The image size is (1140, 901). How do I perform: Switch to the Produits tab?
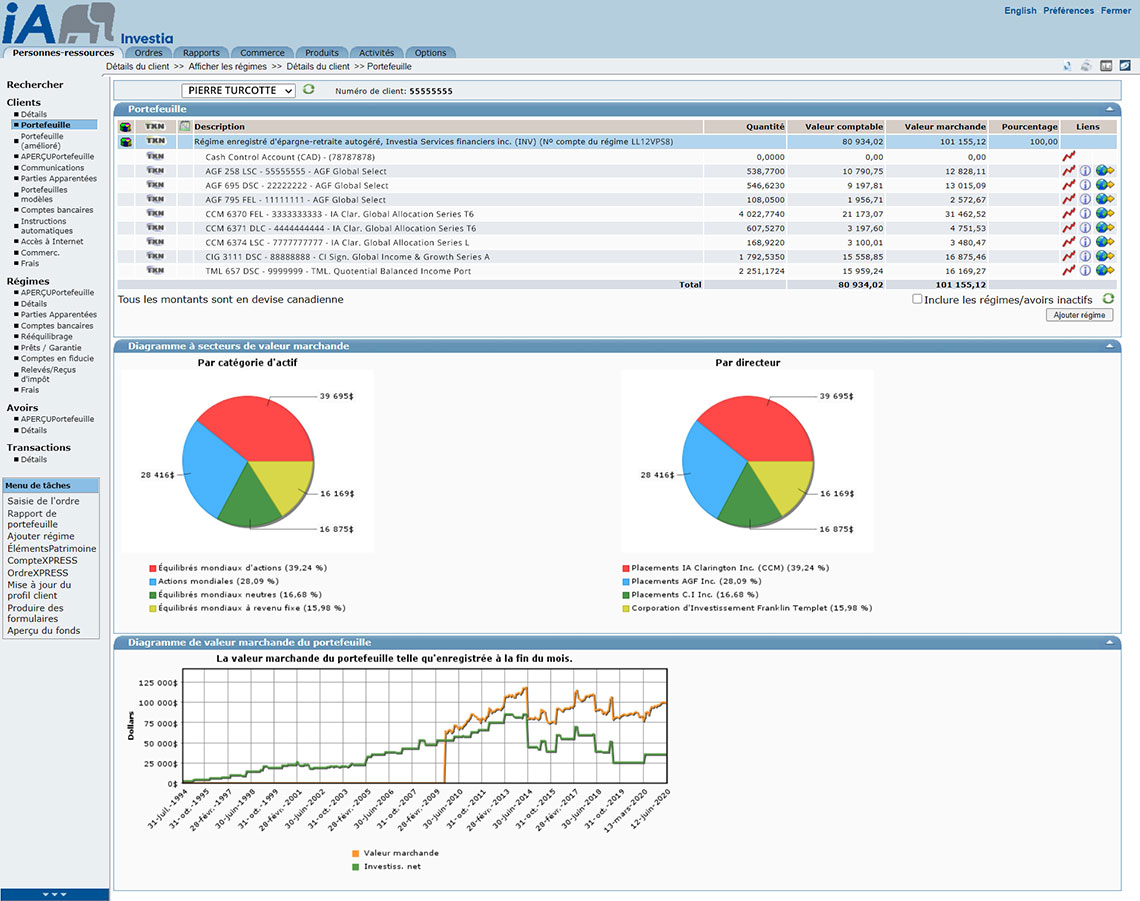click(x=322, y=52)
